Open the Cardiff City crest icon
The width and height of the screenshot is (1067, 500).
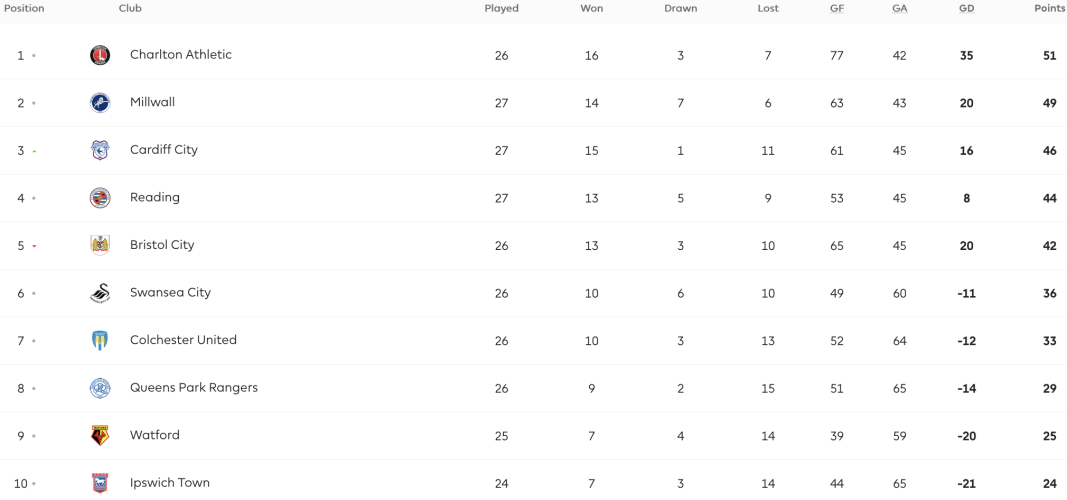[x=100, y=150]
